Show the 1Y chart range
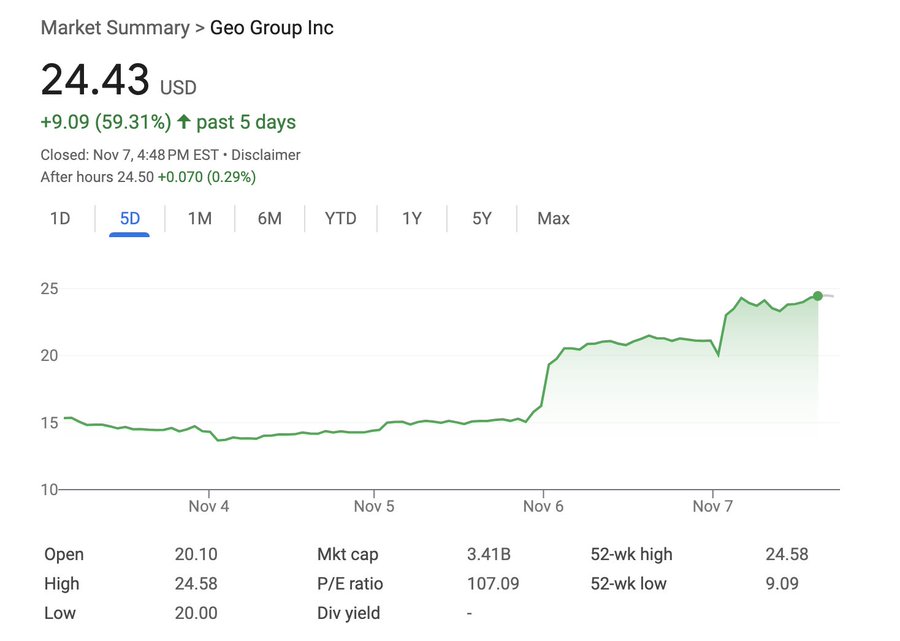The height and width of the screenshot is (641, 900). [412, 219]
